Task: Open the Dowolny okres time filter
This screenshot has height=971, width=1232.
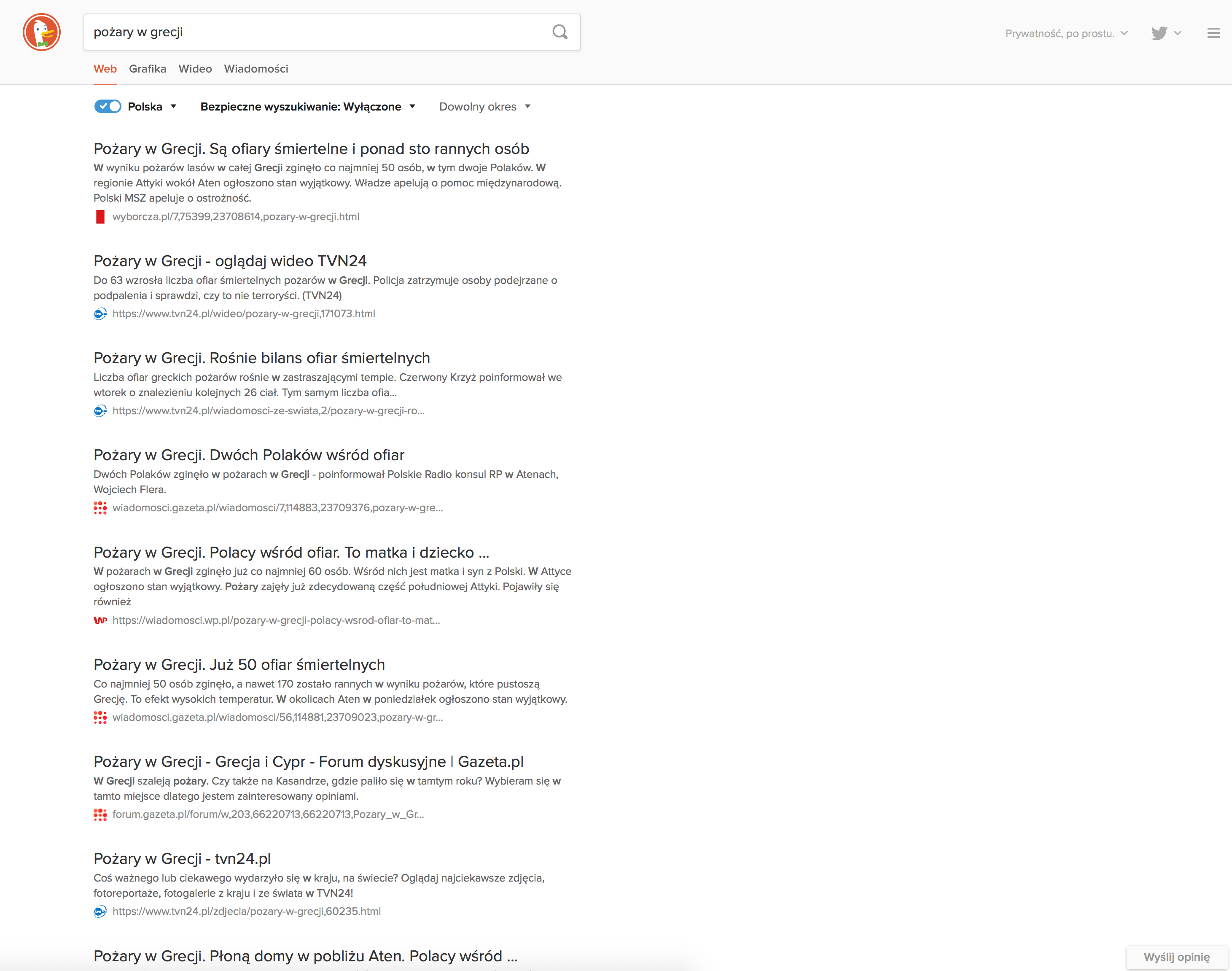Action: (485, 107)
